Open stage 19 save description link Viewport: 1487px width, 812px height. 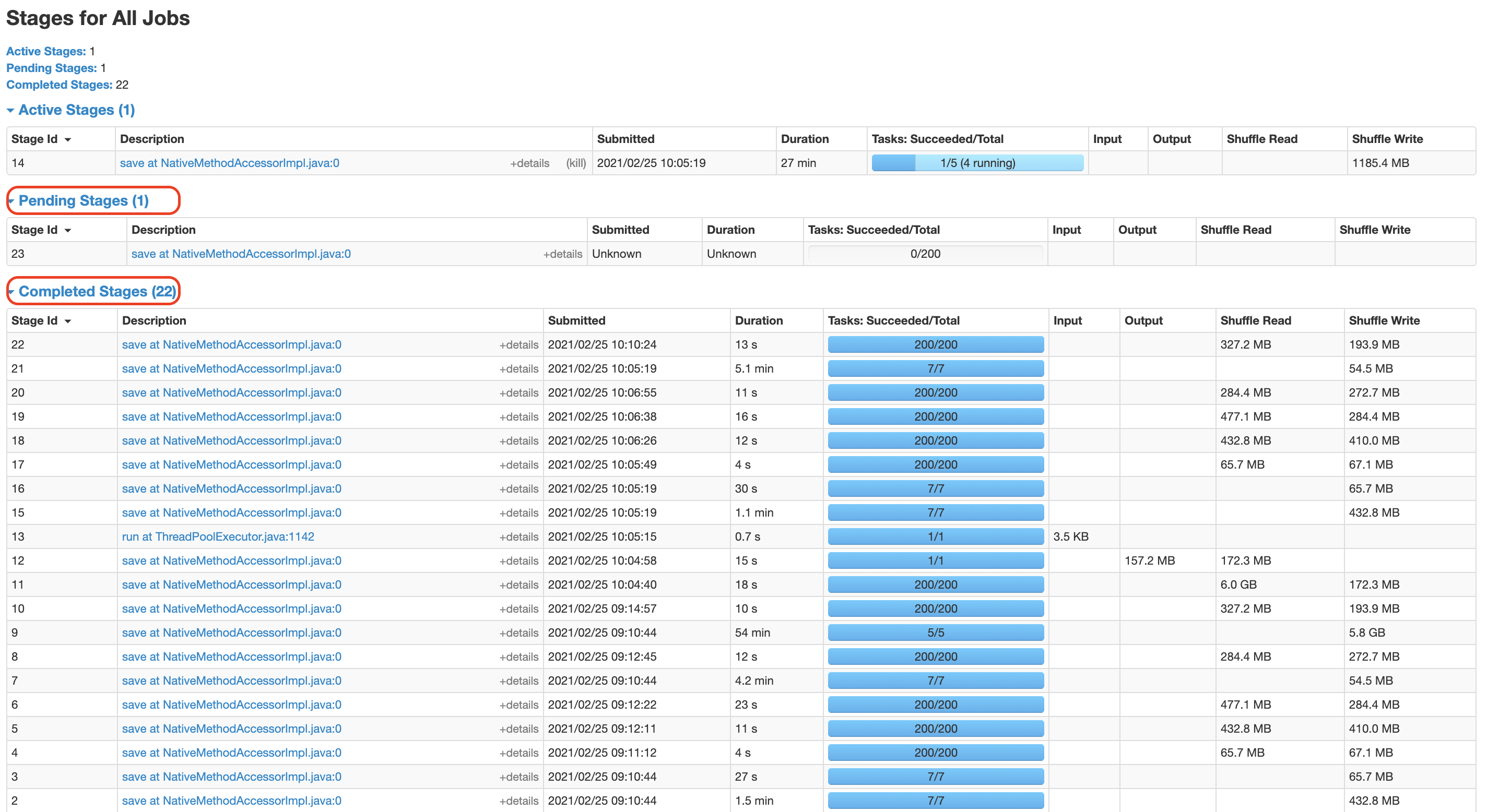point(231,416)
